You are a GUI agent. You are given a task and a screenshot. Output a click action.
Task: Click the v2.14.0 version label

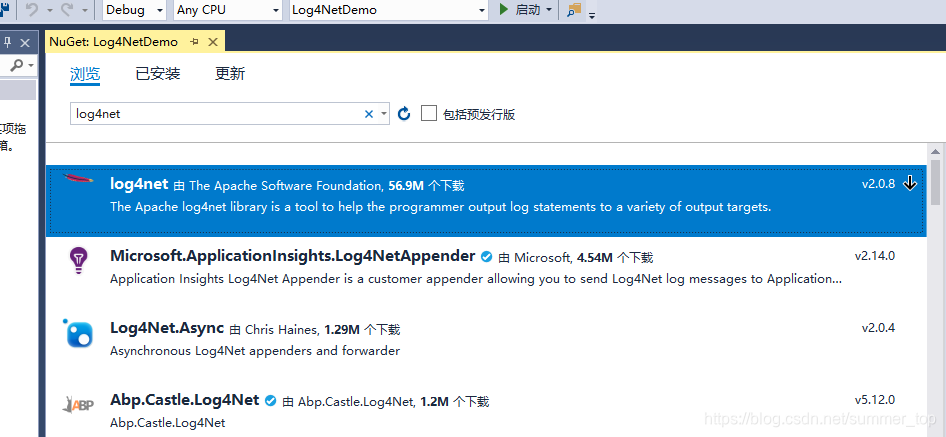tap(875, 256)
